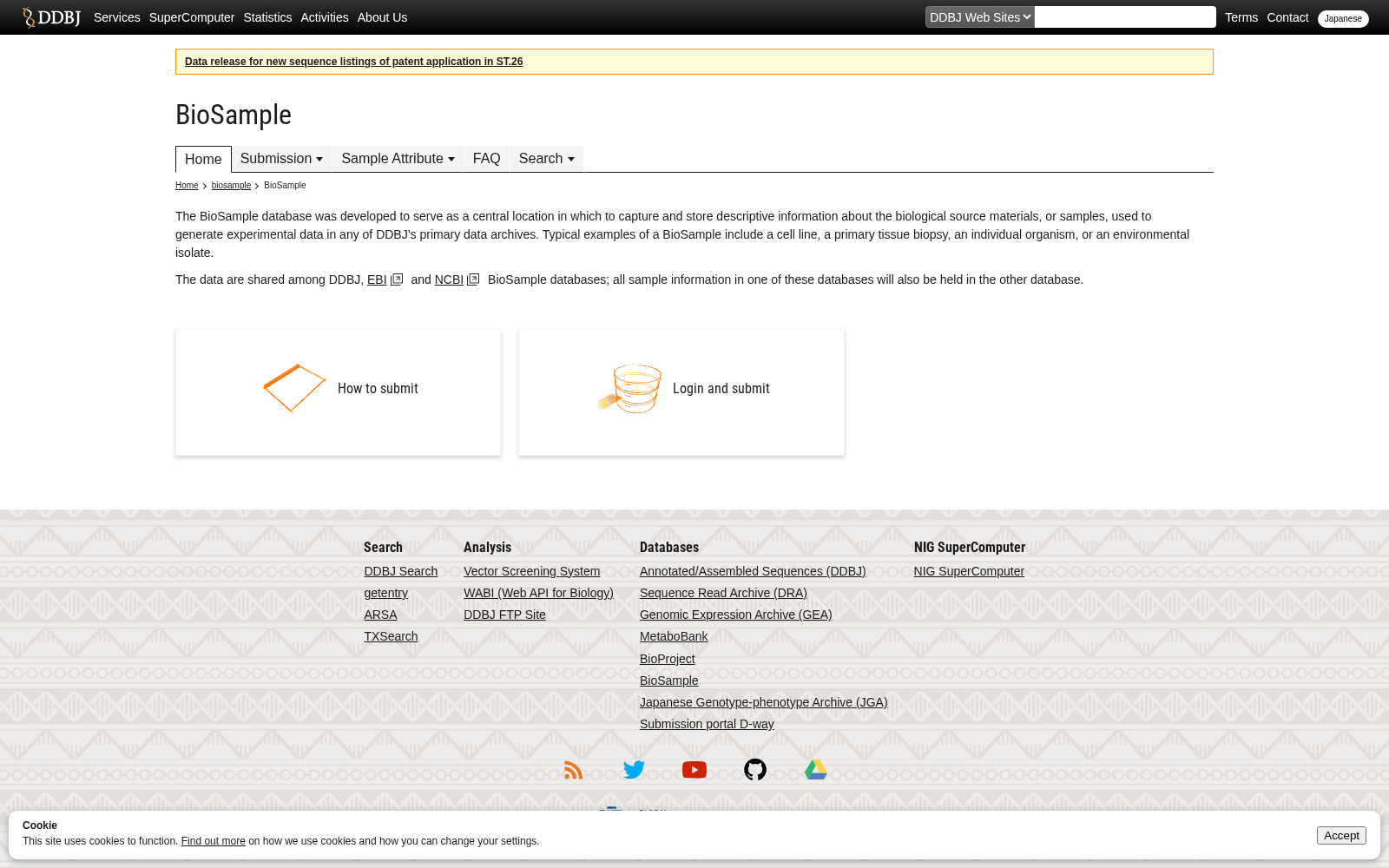Open BioSample footer link
This screenshot has width=1389, height=868.
point(669,681)
